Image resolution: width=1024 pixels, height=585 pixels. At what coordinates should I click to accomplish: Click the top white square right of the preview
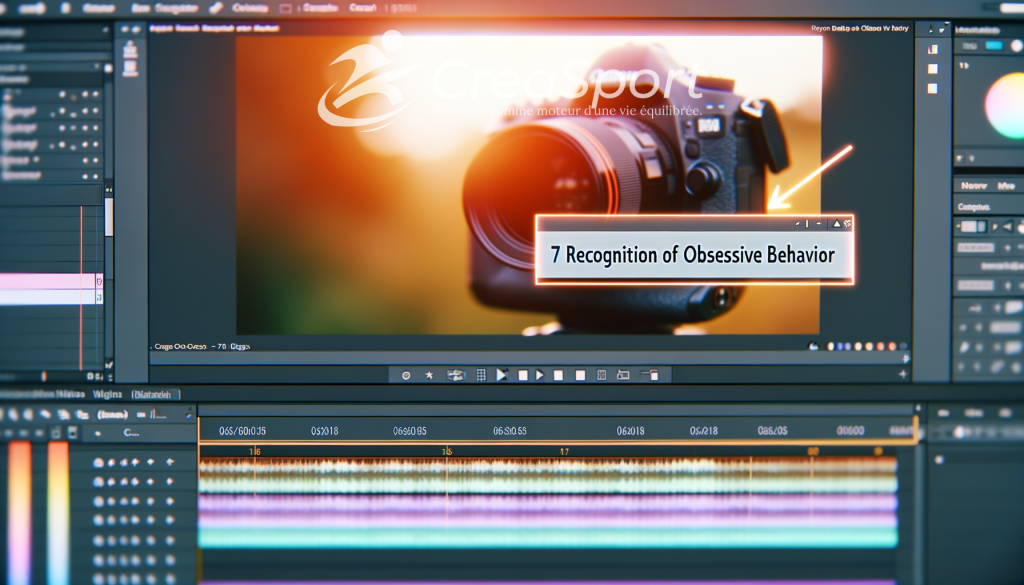pos(933,49)
